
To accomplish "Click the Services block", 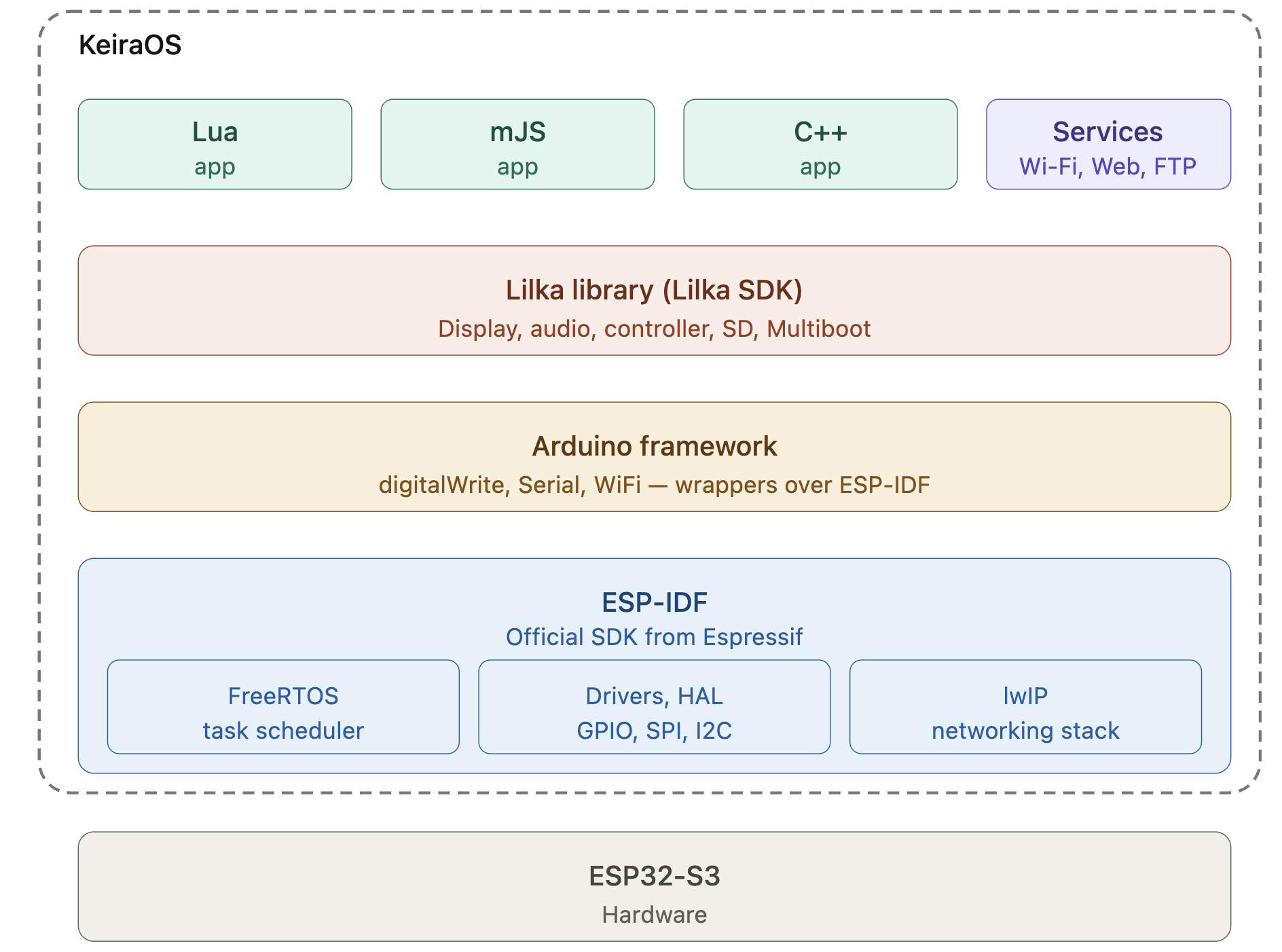I will click(1108, 144).
